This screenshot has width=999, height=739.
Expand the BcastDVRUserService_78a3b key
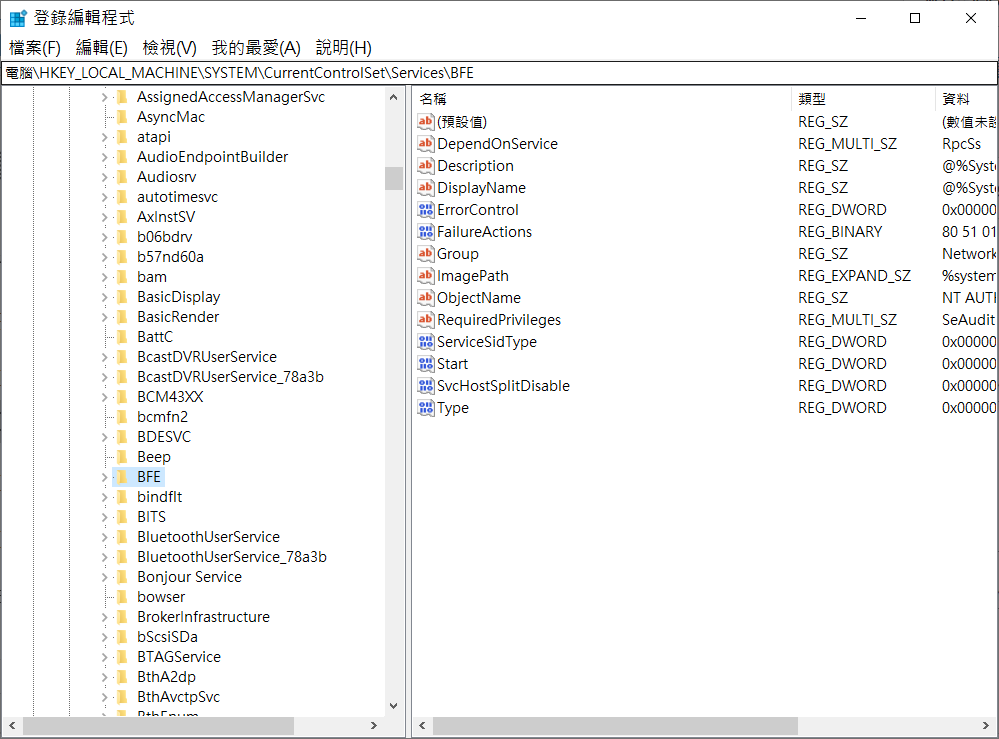click(x=104, y=377)
